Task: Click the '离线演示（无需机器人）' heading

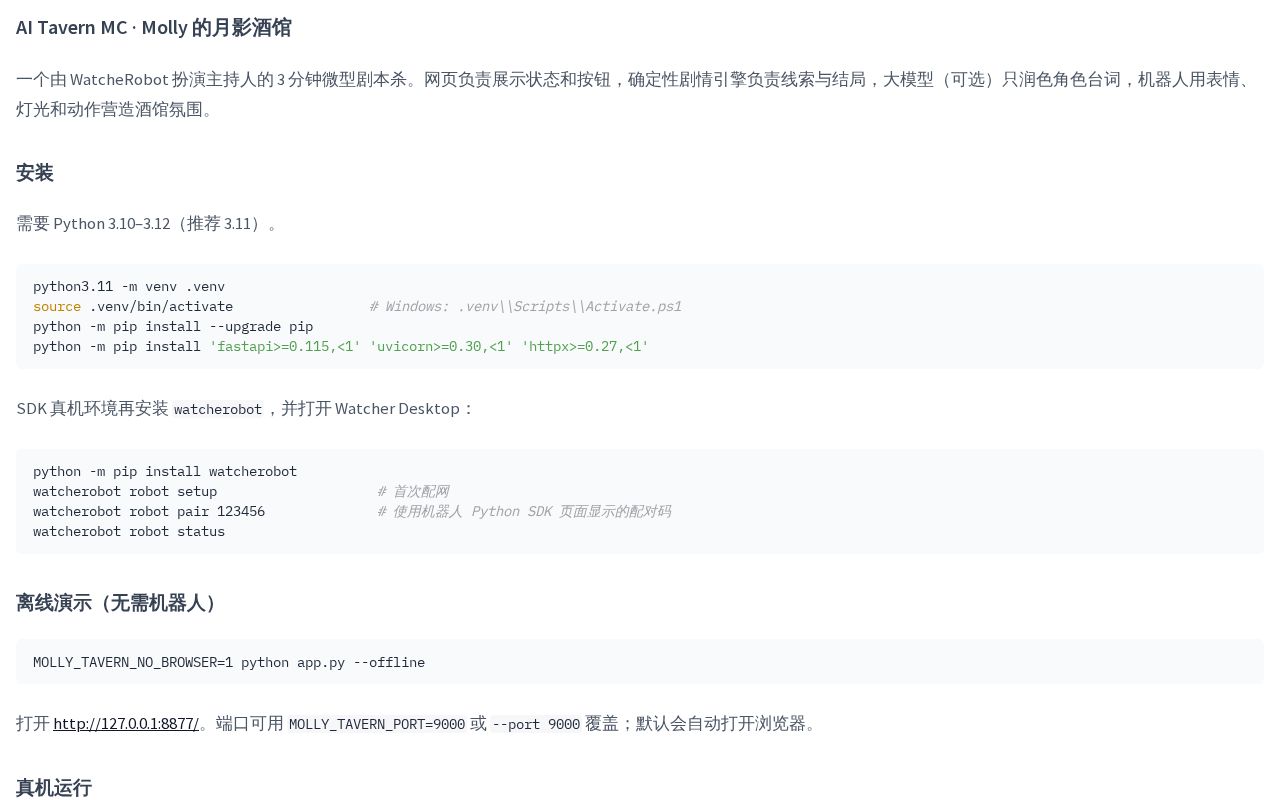Action: [119, 602]
